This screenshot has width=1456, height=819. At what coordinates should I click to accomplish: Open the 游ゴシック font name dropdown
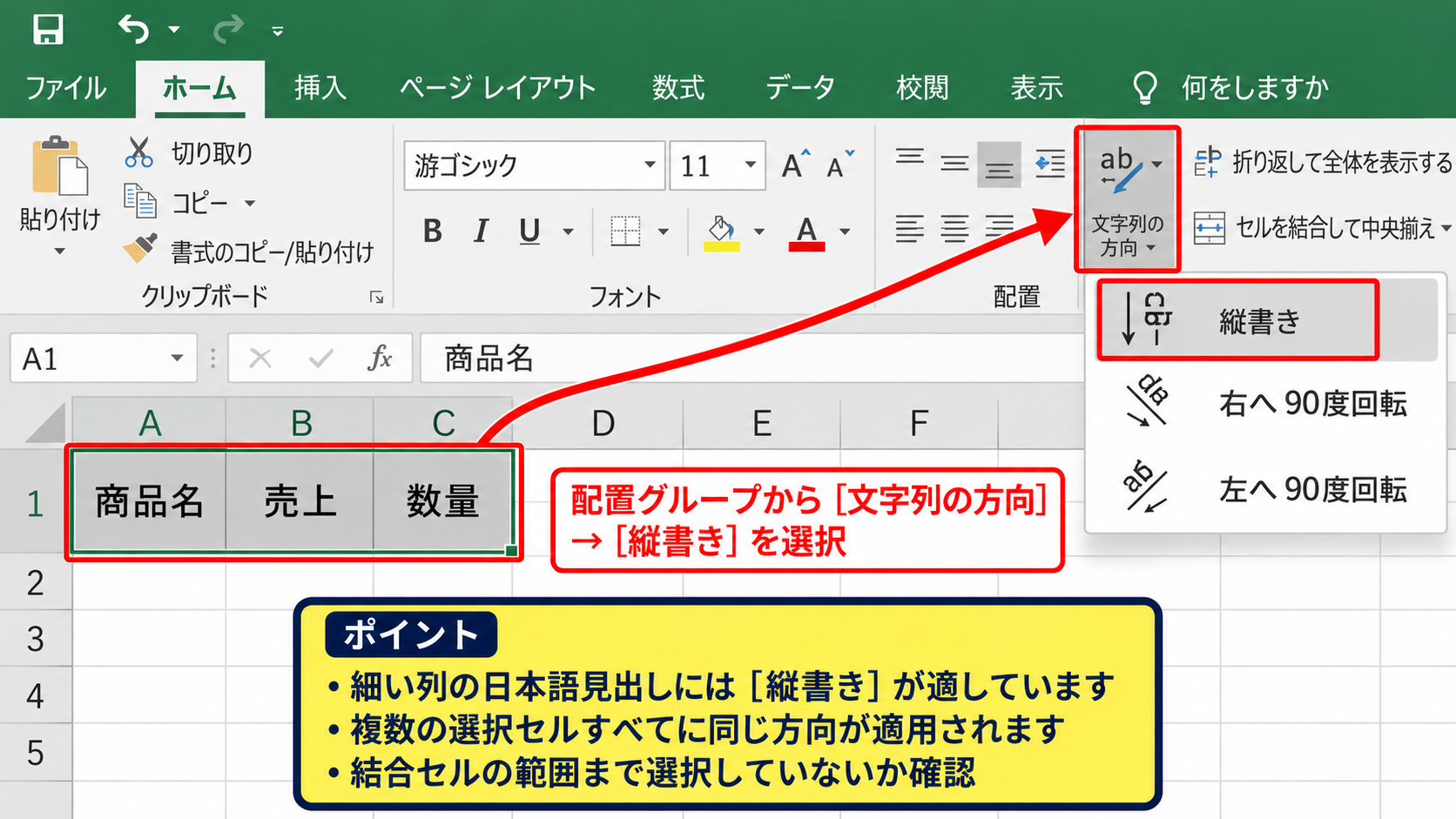coord(649,164)
